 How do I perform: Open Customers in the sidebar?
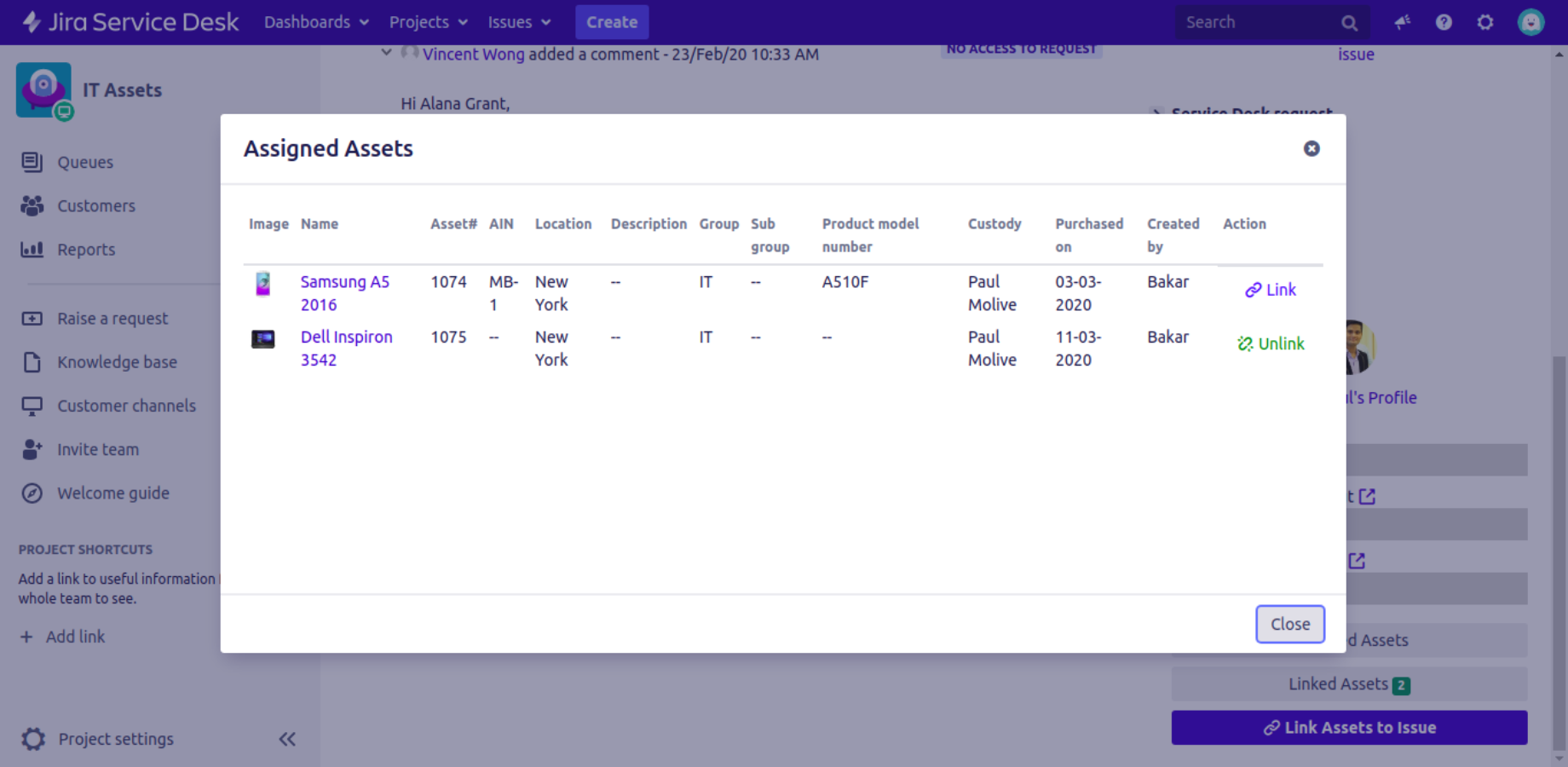pos(96,205)
